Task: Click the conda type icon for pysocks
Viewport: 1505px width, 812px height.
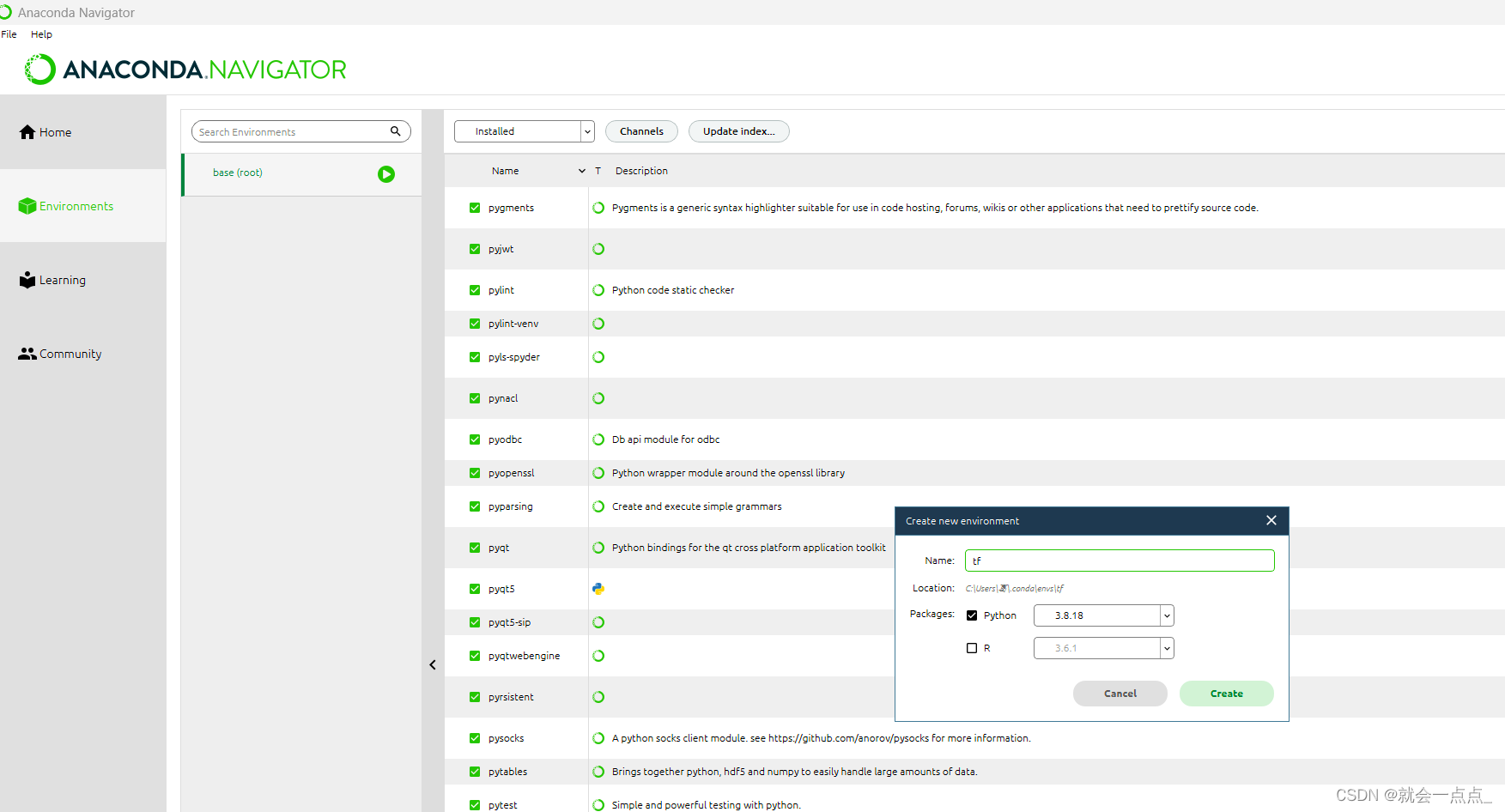Action: click(598, 738)
